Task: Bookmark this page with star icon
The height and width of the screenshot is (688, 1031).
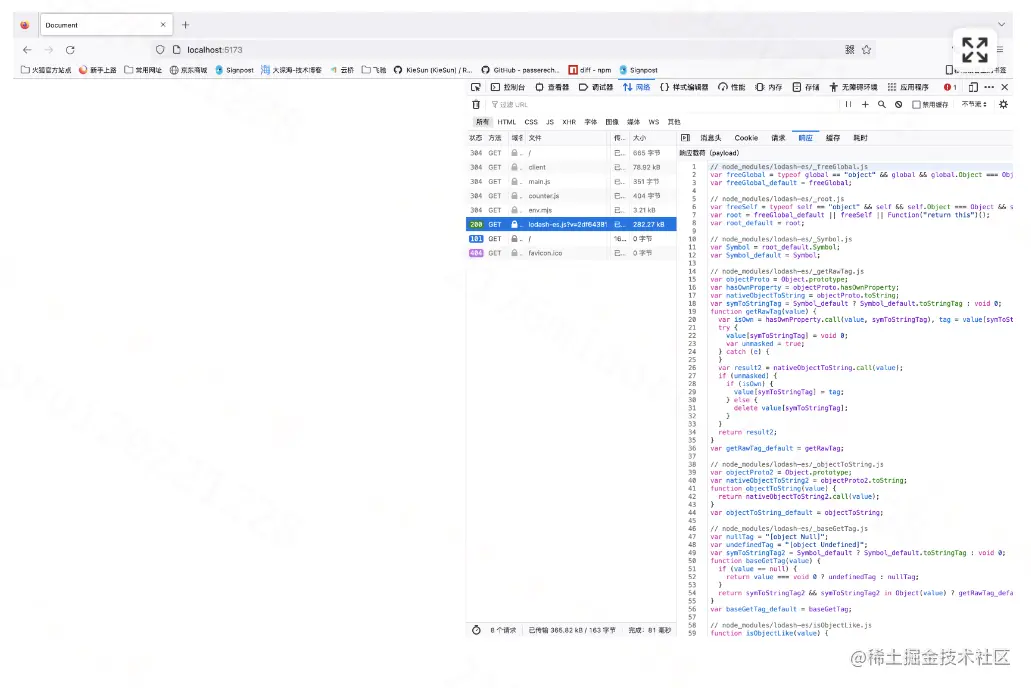Action: click(867, 50)
